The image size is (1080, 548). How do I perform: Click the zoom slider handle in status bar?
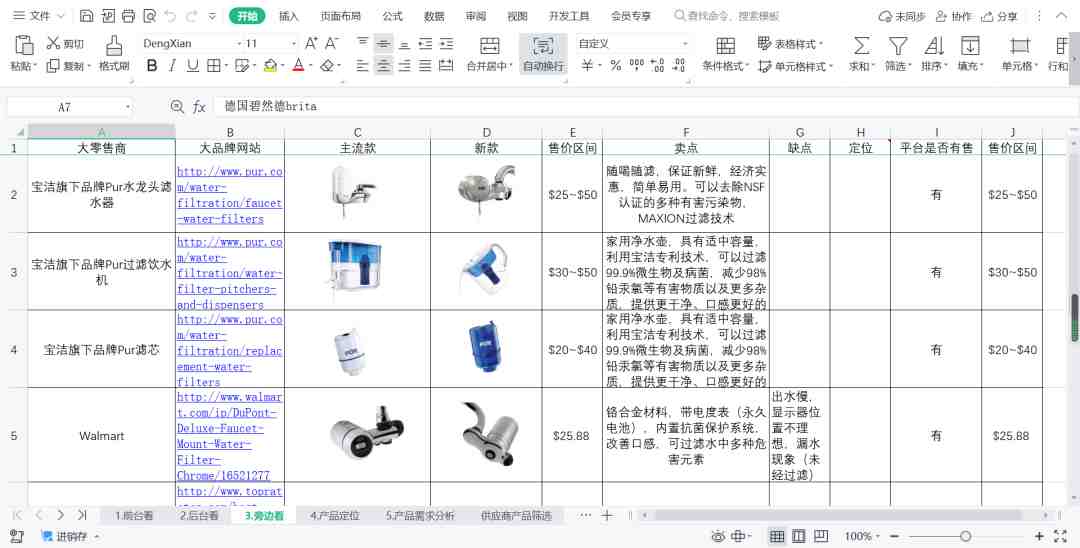point(965,537)
